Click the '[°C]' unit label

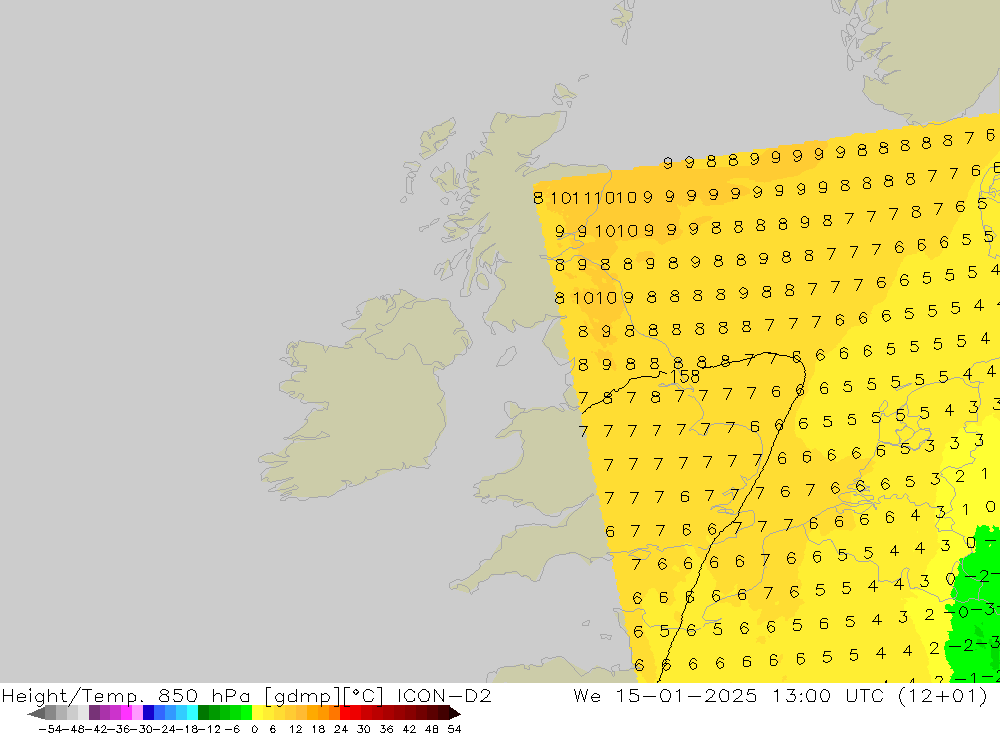pyautogui.click(x=364, y=696)
